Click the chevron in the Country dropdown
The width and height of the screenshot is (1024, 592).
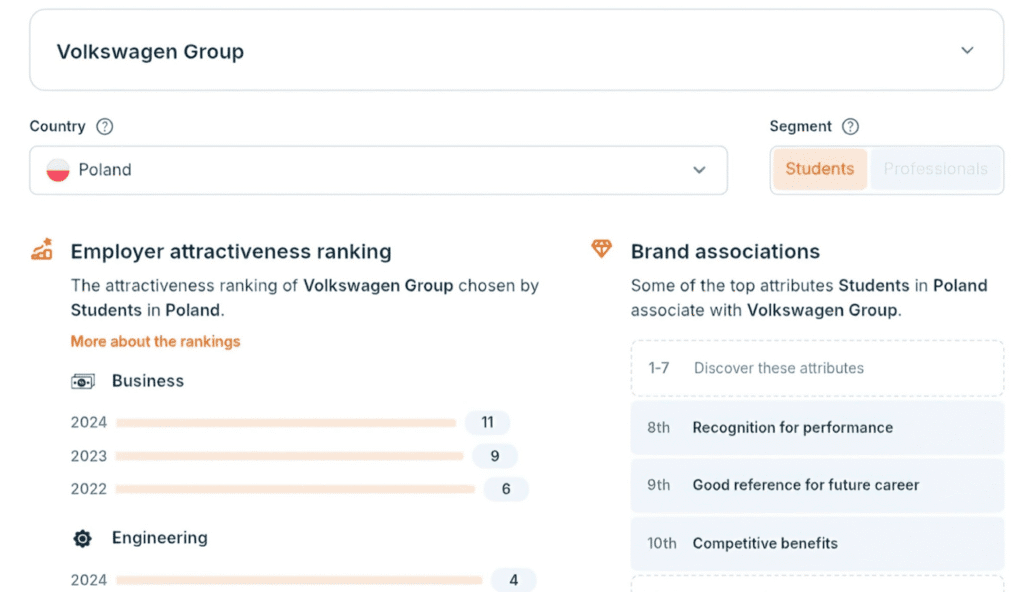699,170
